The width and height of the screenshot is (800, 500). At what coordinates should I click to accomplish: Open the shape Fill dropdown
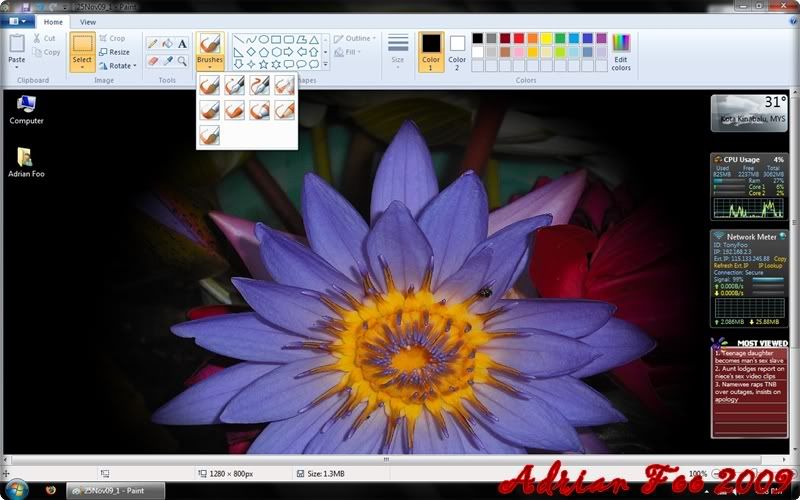pyautogui.click(x=348, y=52)
